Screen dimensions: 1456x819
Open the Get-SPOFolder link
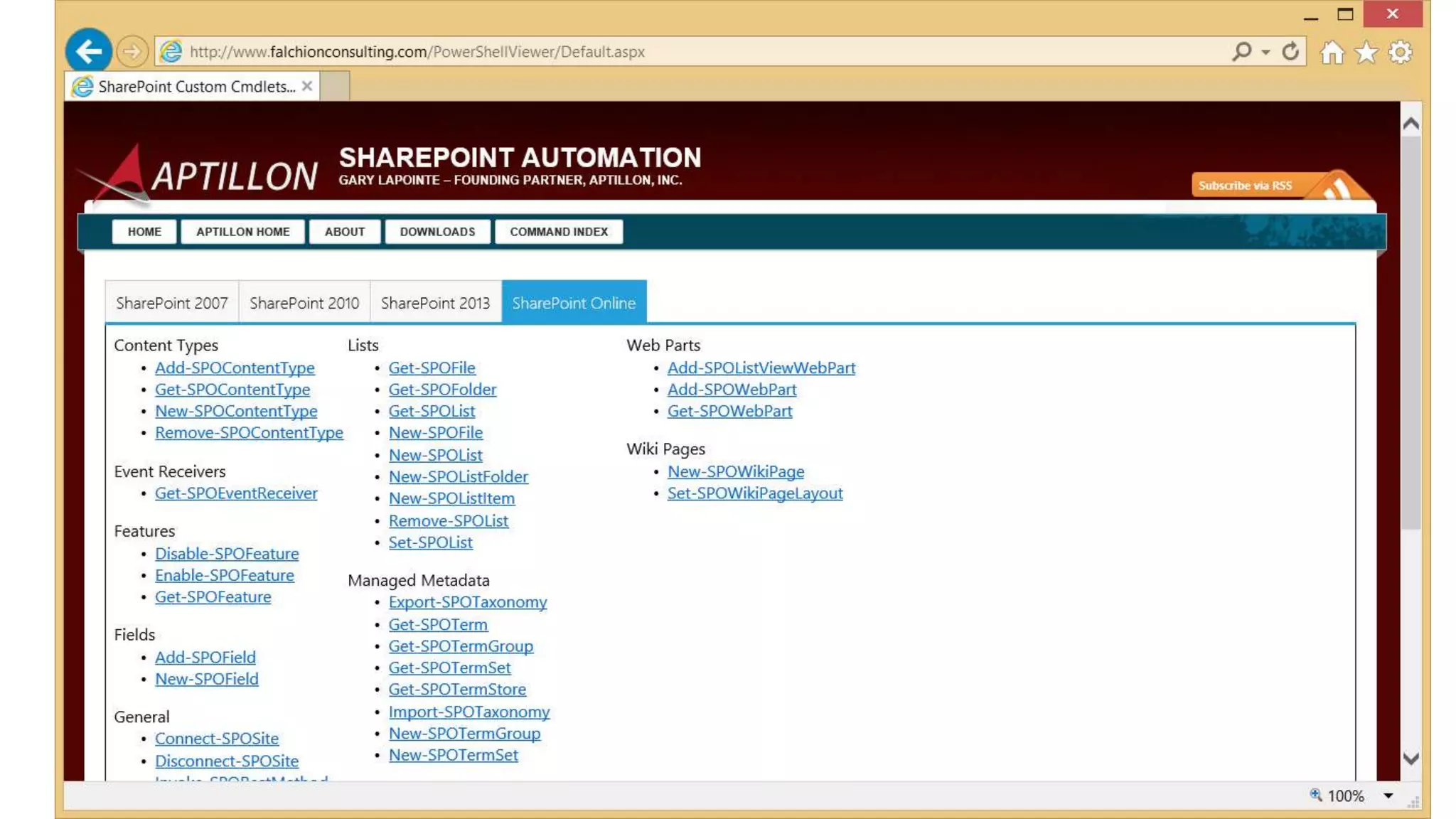442,390
